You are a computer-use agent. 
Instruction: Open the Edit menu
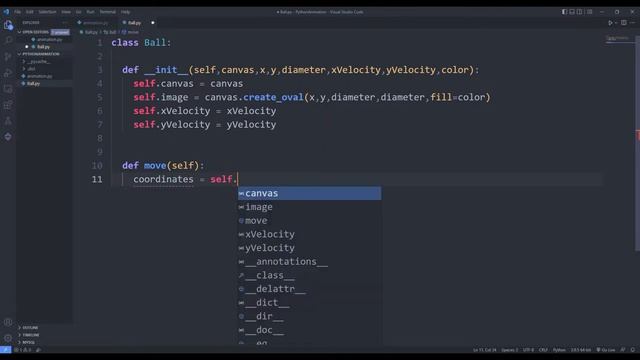29,12
